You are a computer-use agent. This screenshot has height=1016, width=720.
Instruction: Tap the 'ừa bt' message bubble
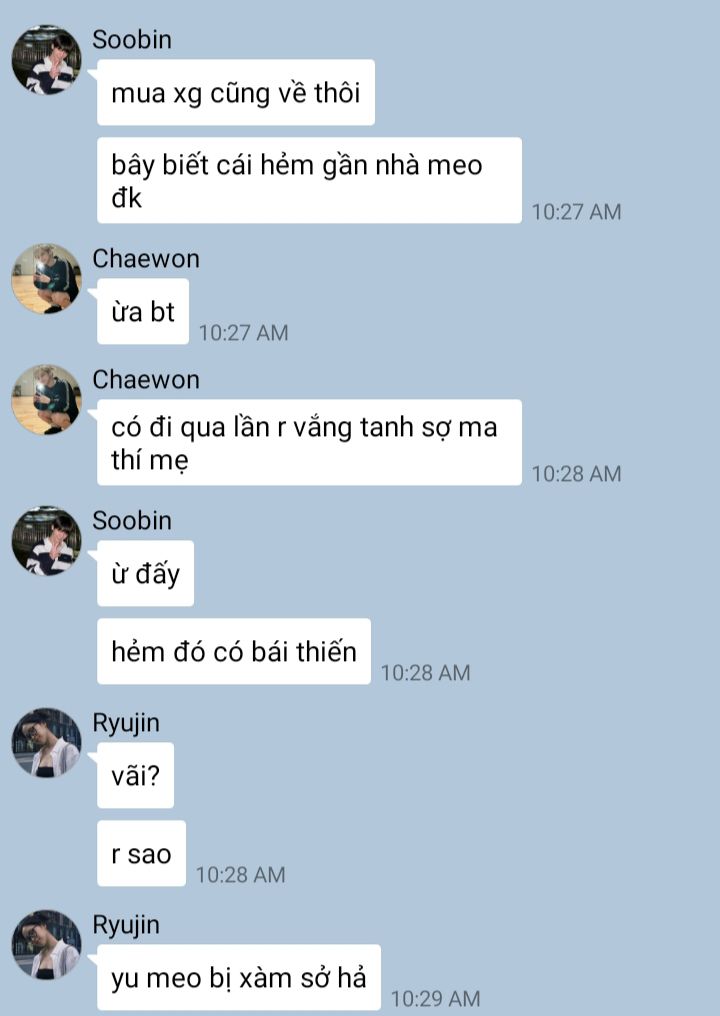tap(143, 312)
